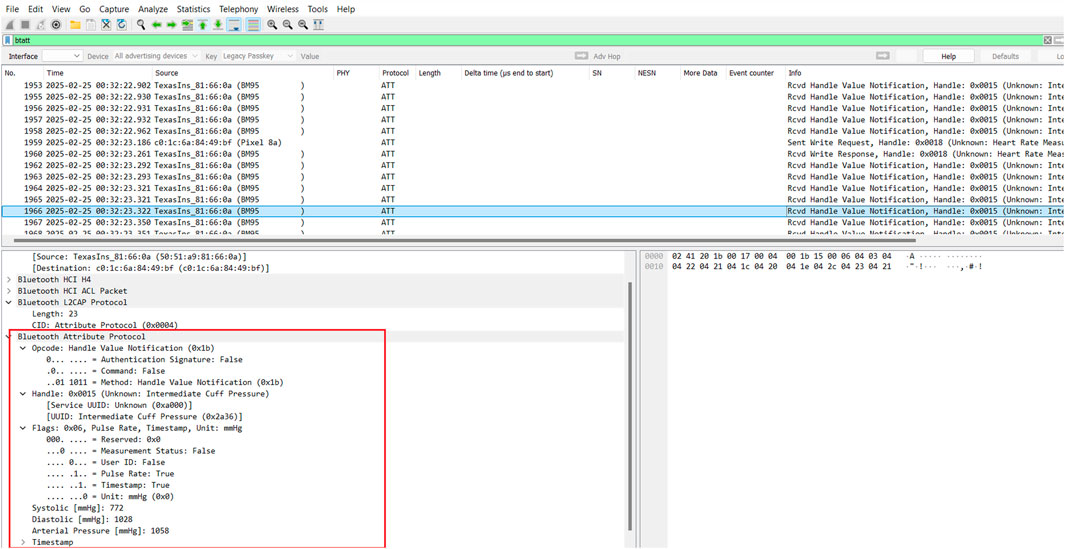Reload the capture file

[122, 25]
